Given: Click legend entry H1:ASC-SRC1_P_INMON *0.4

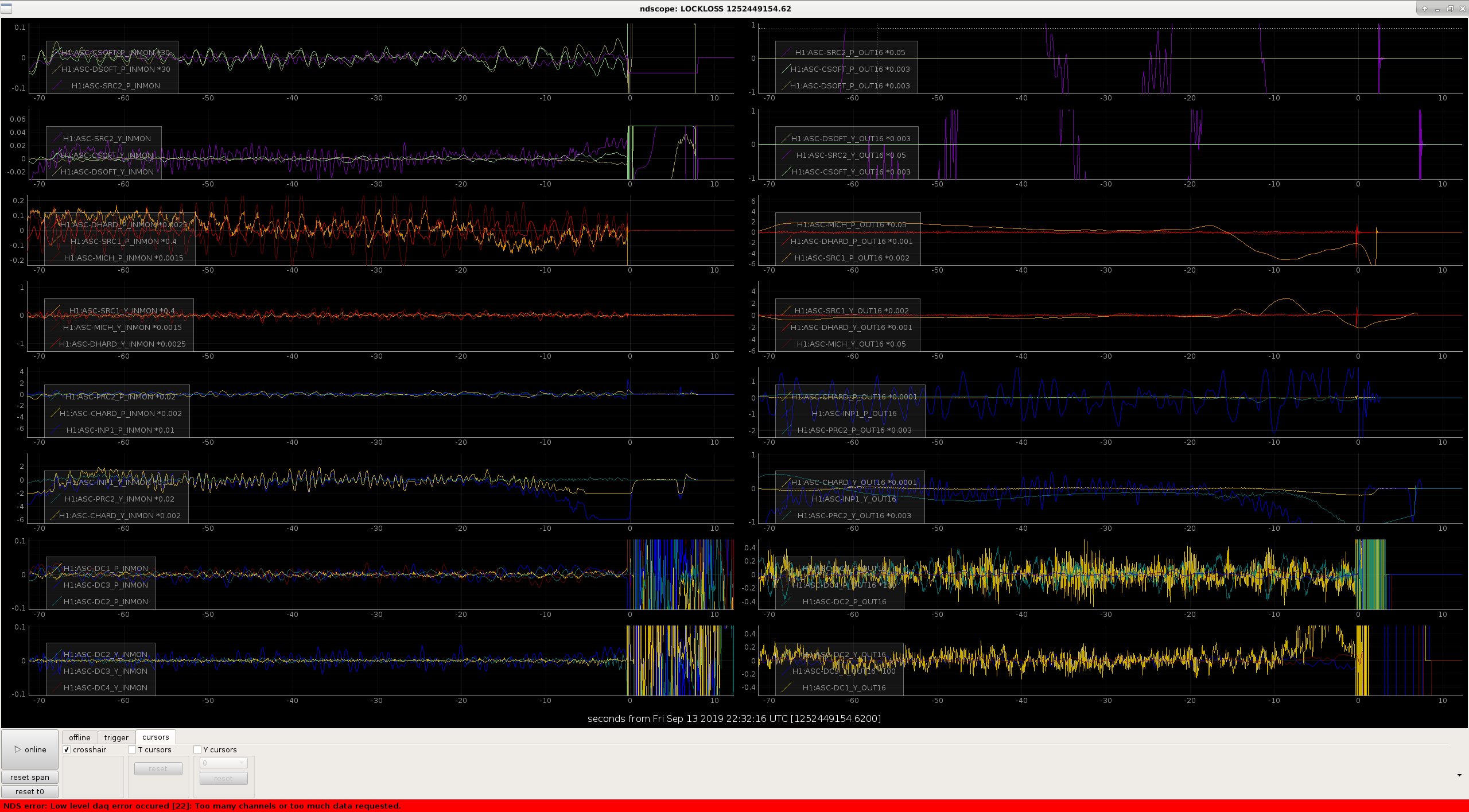Looking at the screenshot, I should (123, 241).
